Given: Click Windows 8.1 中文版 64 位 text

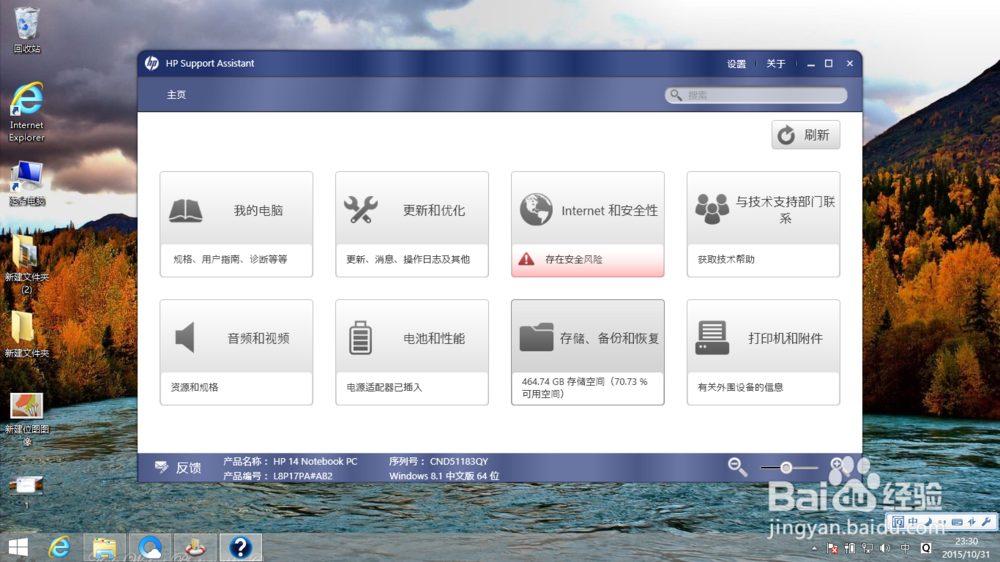Looking at the screenshot, I should pos(444,476).
